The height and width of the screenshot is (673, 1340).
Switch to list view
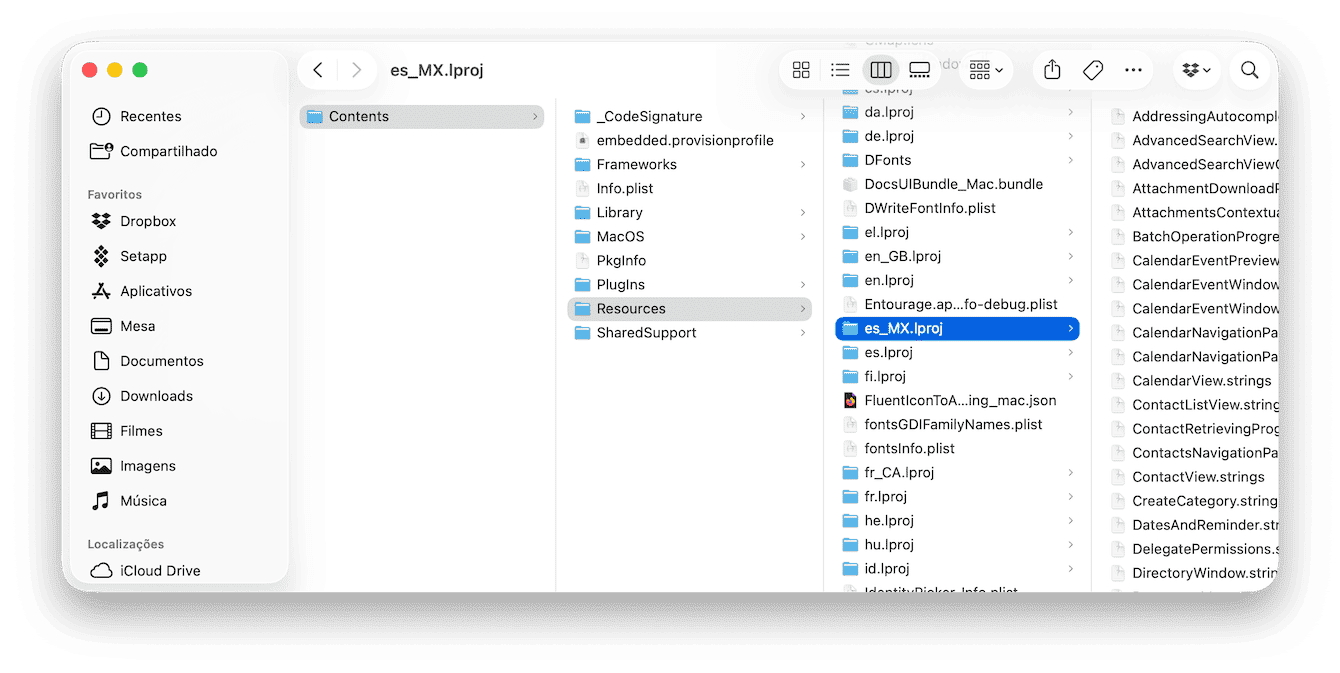click(840, 70)
